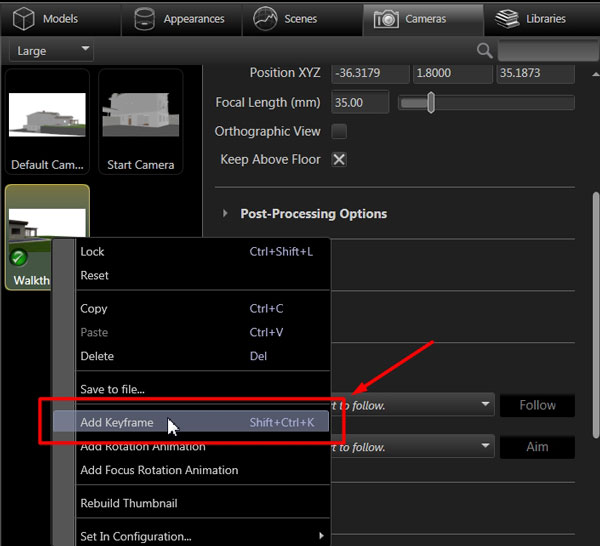Click the search magnifier icon
The width and height of the screenshot is (600, 546).
click(485, 51)
